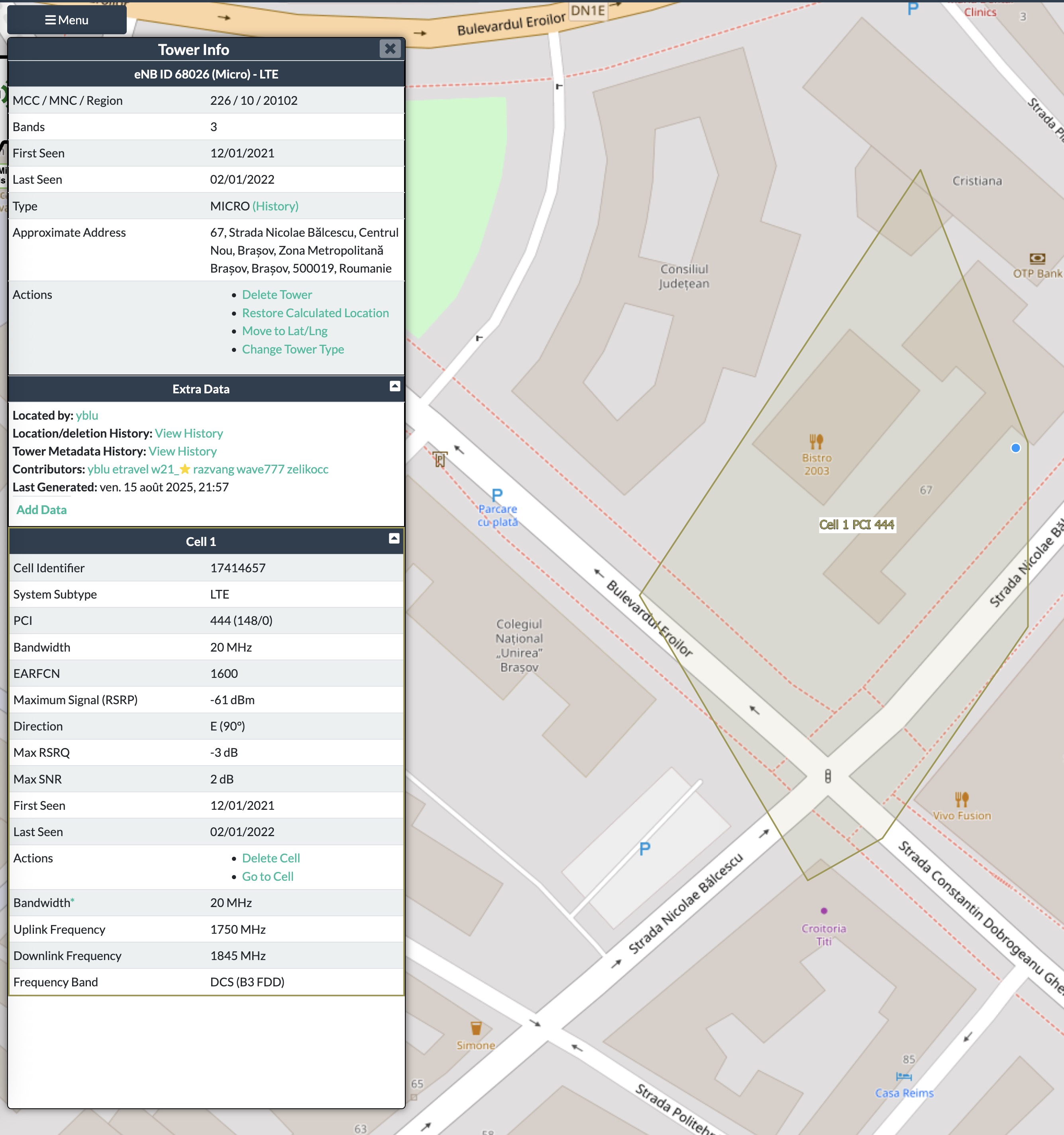The image size is (1064, 1135).
Task: Click the Delete Tower link
Action: 277,295
